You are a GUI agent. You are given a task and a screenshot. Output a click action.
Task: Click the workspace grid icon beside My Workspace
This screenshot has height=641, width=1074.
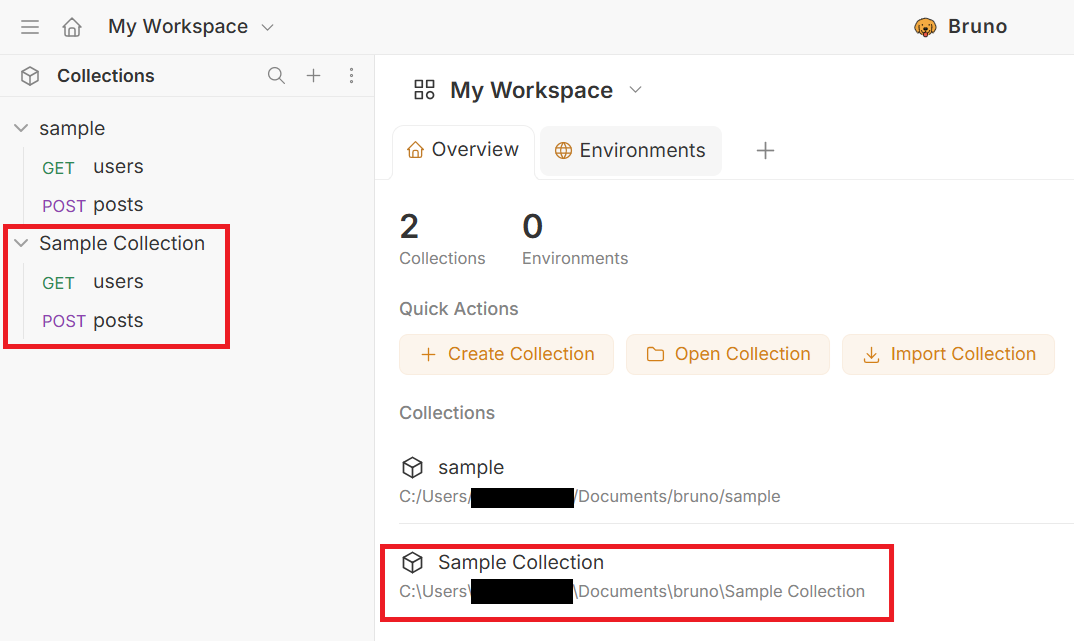point(425,90)
